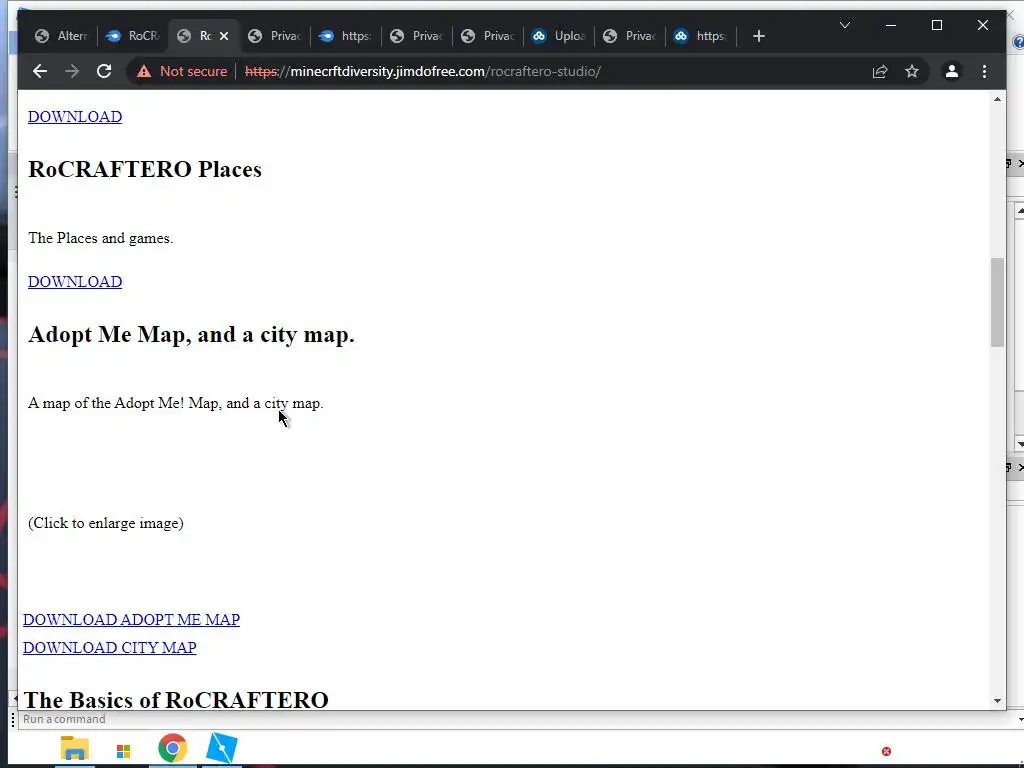
Task: Click the page scrollbar up arrow
Action: [997, 99]
